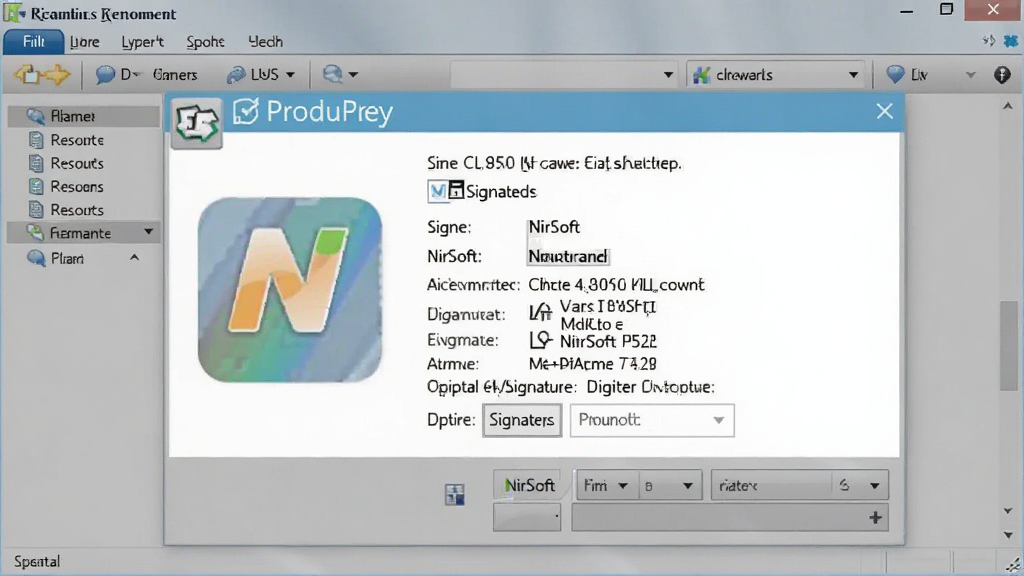Image resolution: width=1024 pixels, height=576 pixels.
Task: Open the Yedh menu
Action: click(x=265, y=42)
